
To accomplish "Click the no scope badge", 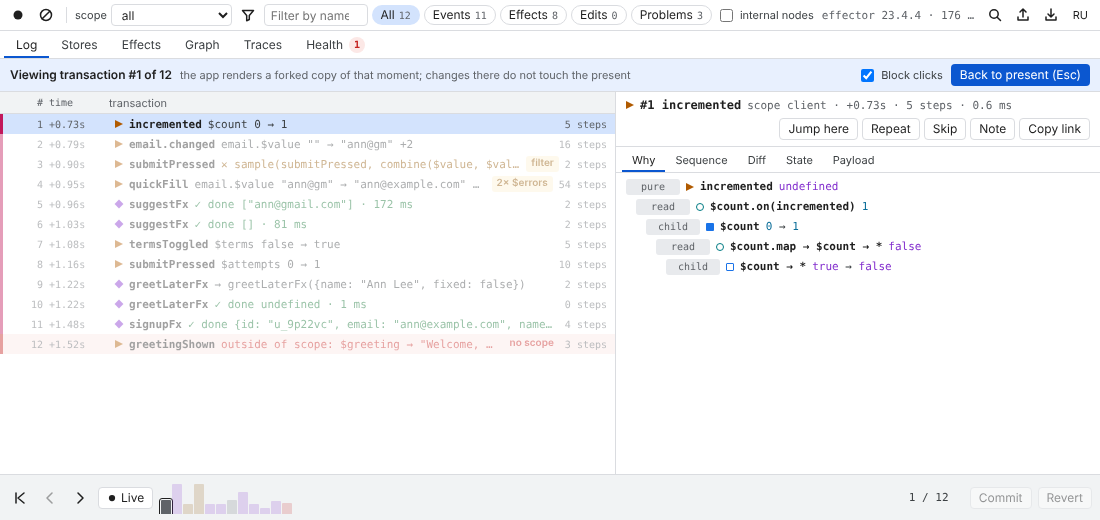I will (x=531, y=344).
